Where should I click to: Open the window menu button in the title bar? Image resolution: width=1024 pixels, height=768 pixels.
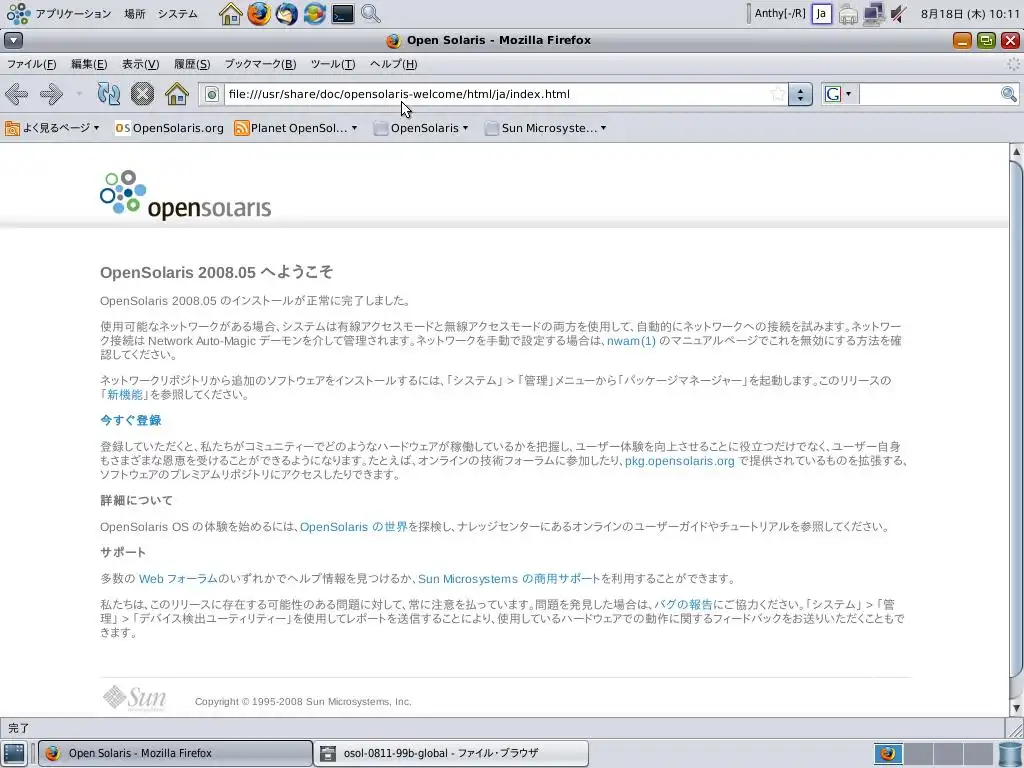tap(14, 40)
